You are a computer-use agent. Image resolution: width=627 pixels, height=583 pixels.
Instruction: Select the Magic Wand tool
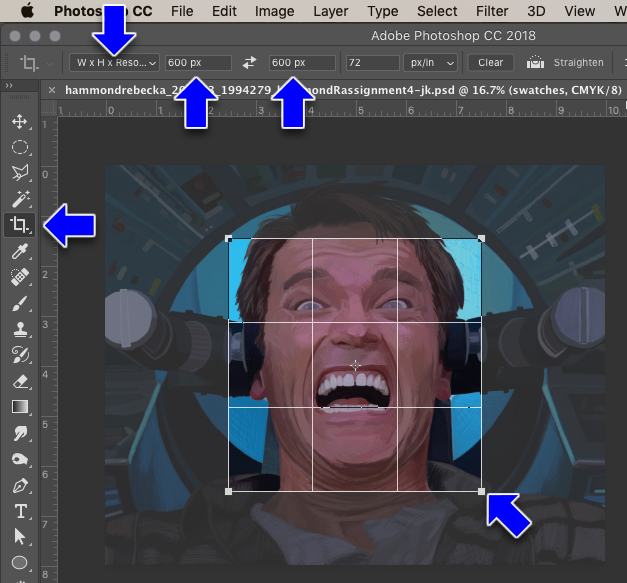(x=20, y=199)
